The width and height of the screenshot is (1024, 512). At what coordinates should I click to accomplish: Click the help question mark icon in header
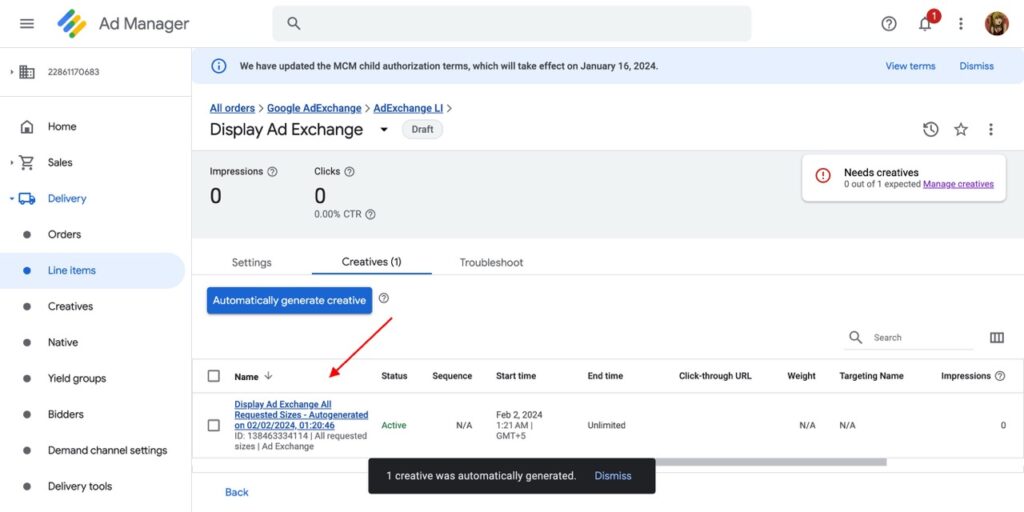889,24
